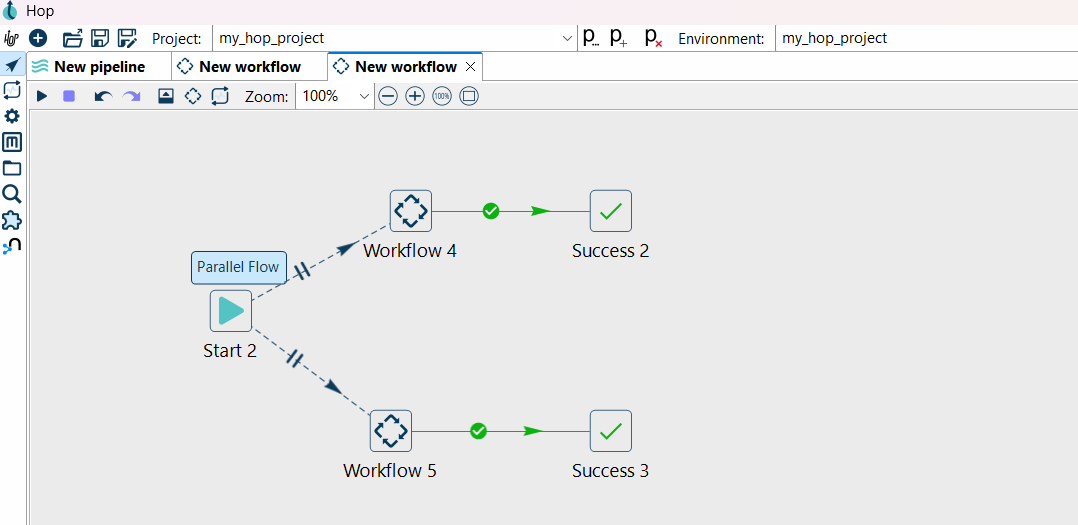
Task: Click the delete project icon
Action: point(653,38)
